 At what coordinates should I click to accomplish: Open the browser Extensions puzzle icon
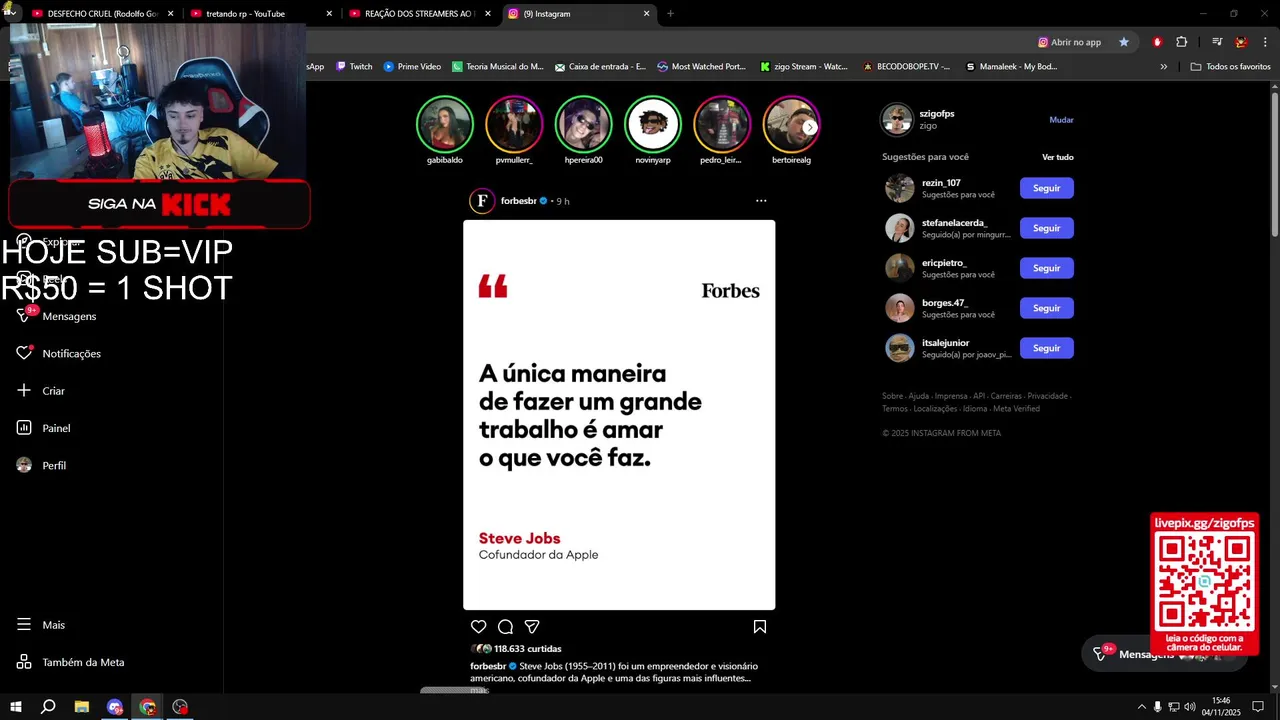1182,42
